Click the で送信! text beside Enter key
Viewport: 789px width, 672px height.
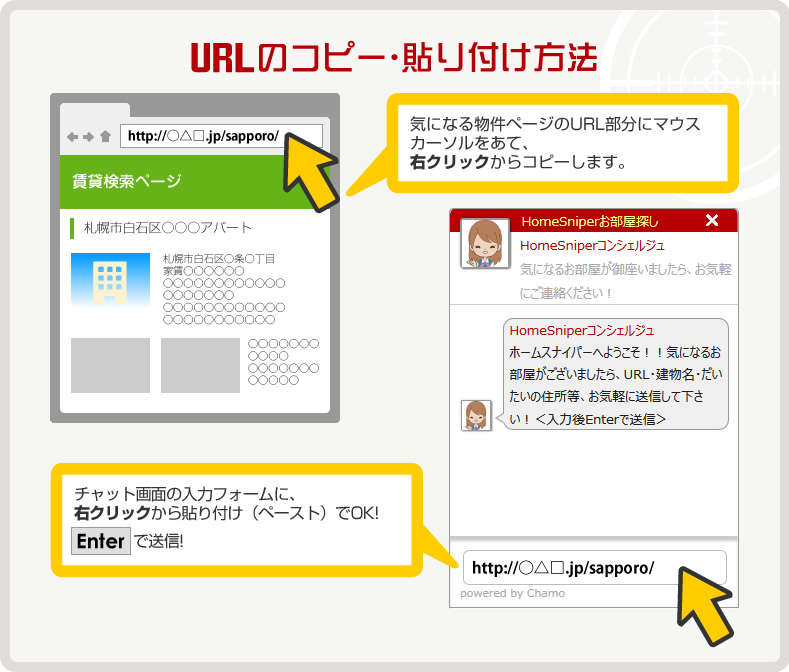point(158,541)
